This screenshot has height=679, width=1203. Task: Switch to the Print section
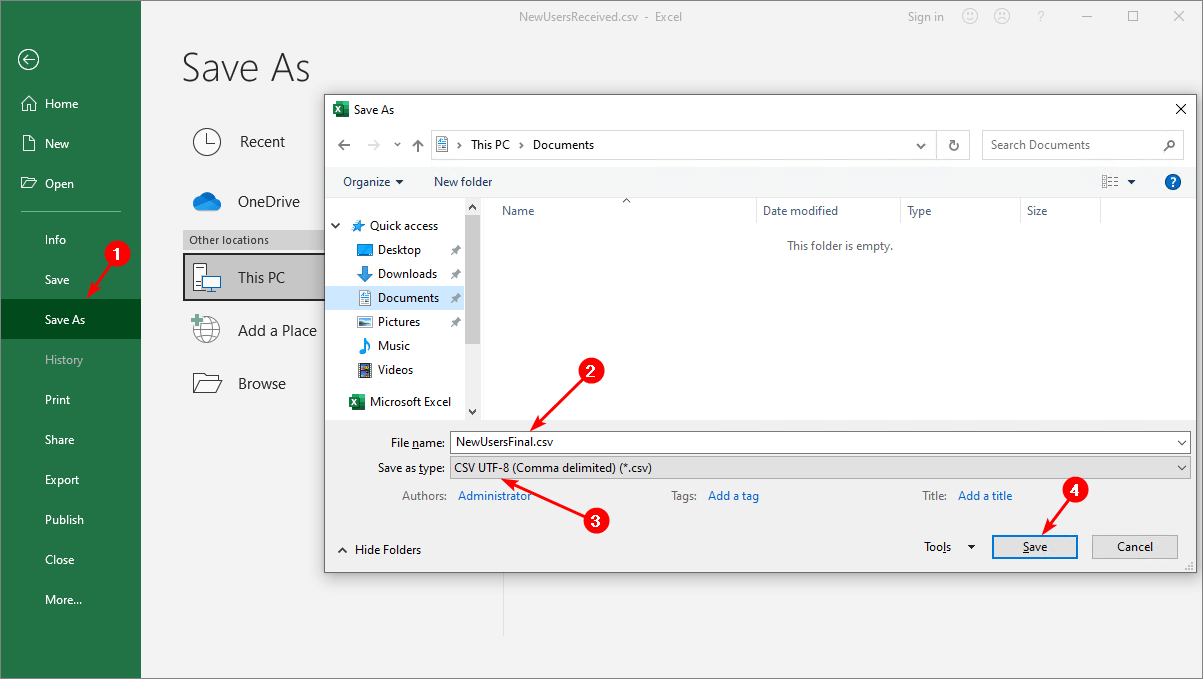[57, 399]
